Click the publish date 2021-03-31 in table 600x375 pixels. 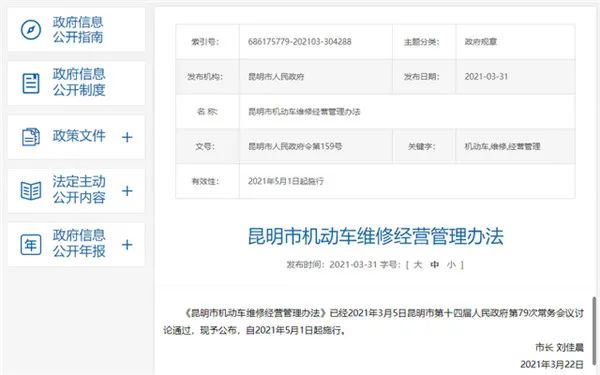[486, 77]
